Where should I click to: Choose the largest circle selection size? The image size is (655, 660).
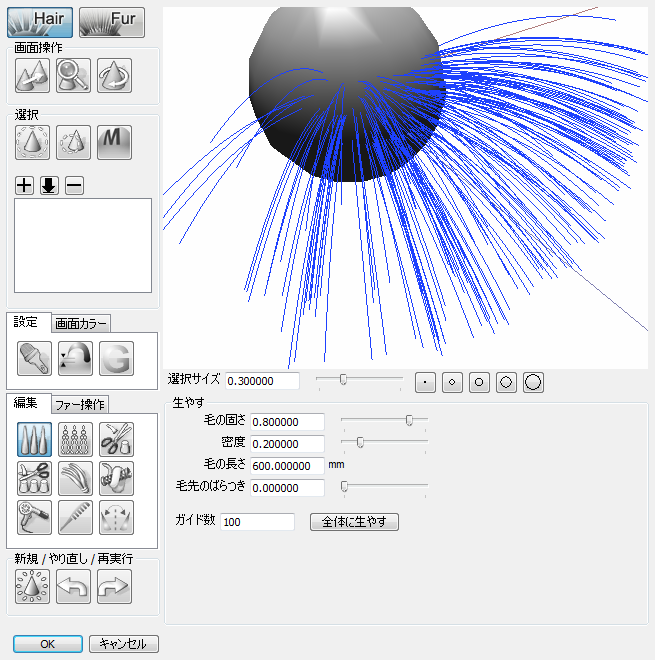coord(533,383)
